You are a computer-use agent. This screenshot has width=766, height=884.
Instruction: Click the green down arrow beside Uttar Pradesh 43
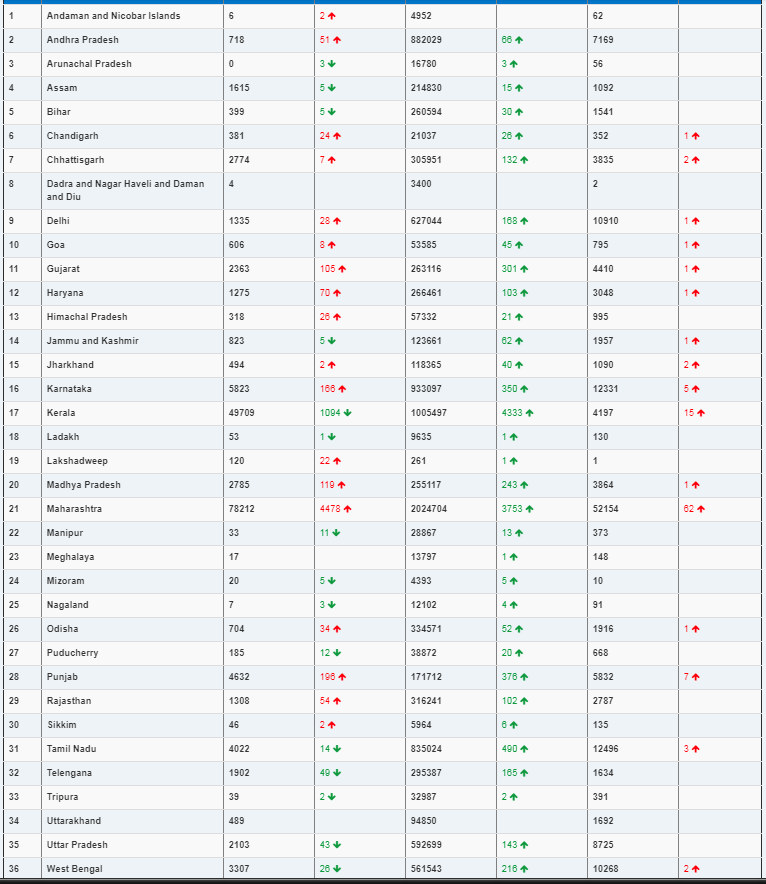pyautogui.click(x=337, y=845)
